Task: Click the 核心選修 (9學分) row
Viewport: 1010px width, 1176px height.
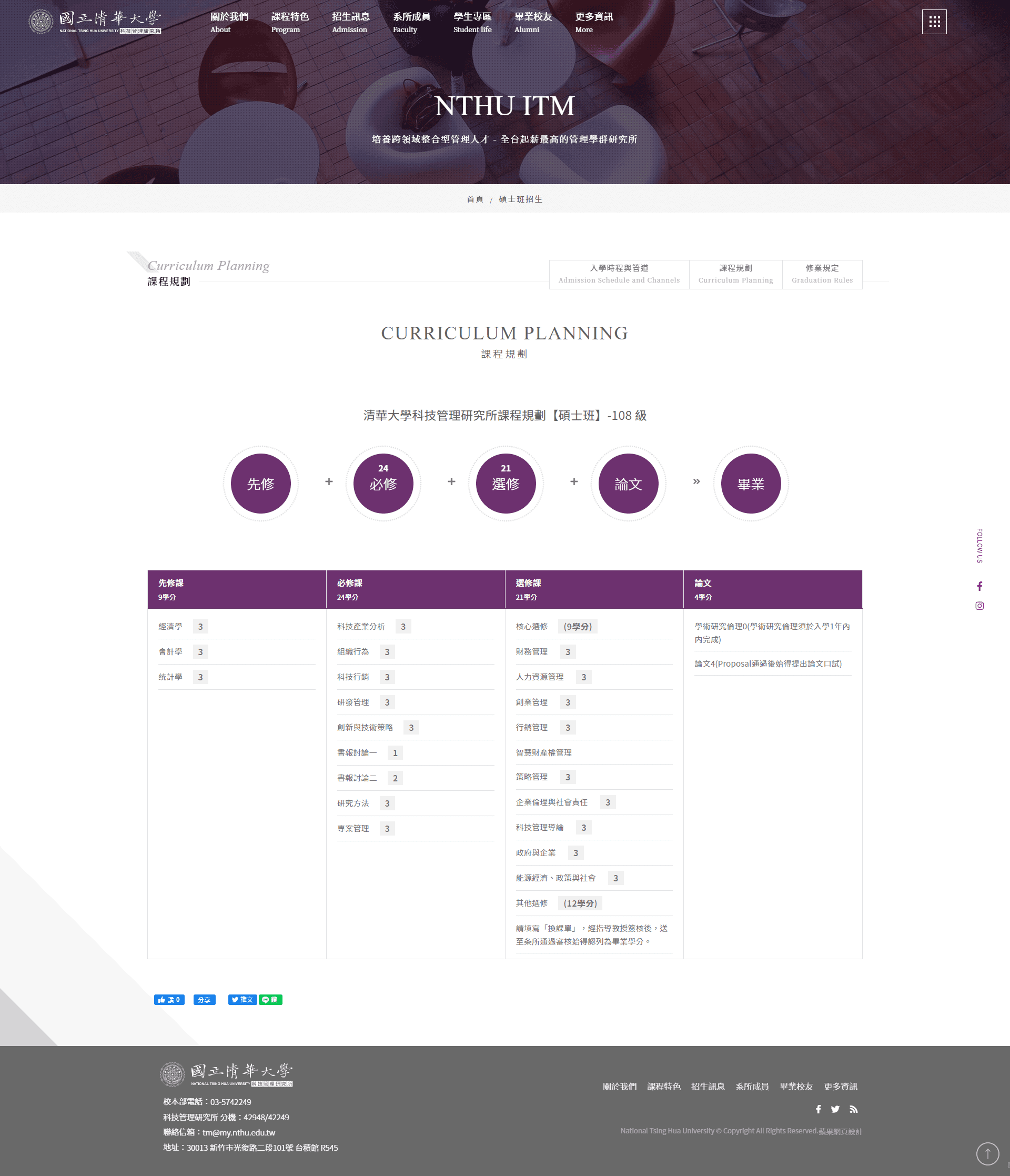Action: coord(594,627)
